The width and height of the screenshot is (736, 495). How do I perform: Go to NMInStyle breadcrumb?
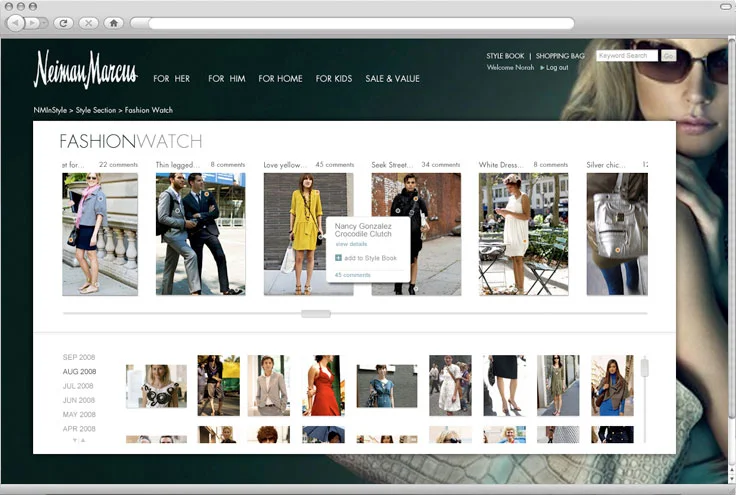pyautogui.click(x=50, y=110)
